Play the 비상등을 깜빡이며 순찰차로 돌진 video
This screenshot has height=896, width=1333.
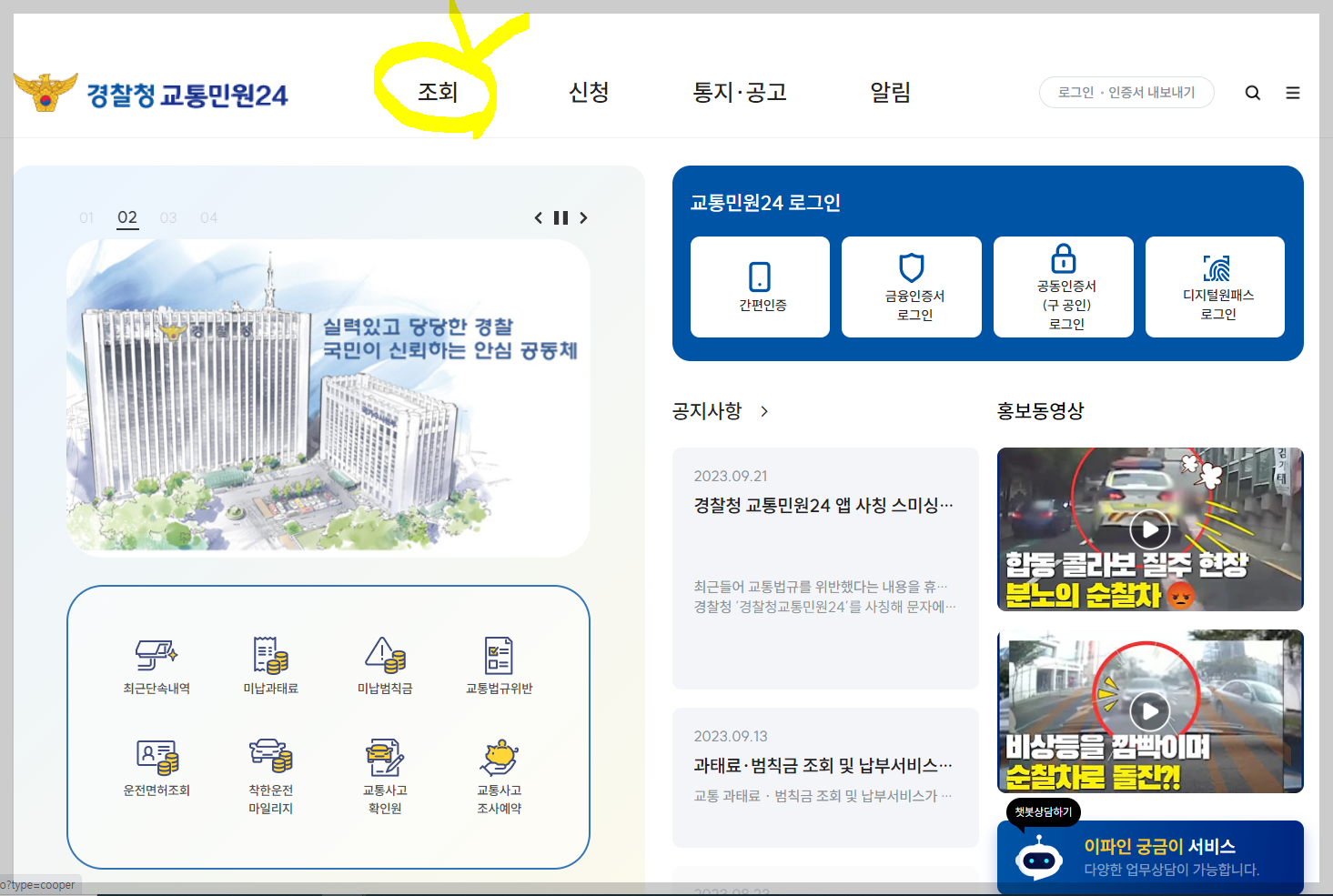pyautogui.click(x=1150, y=711)
